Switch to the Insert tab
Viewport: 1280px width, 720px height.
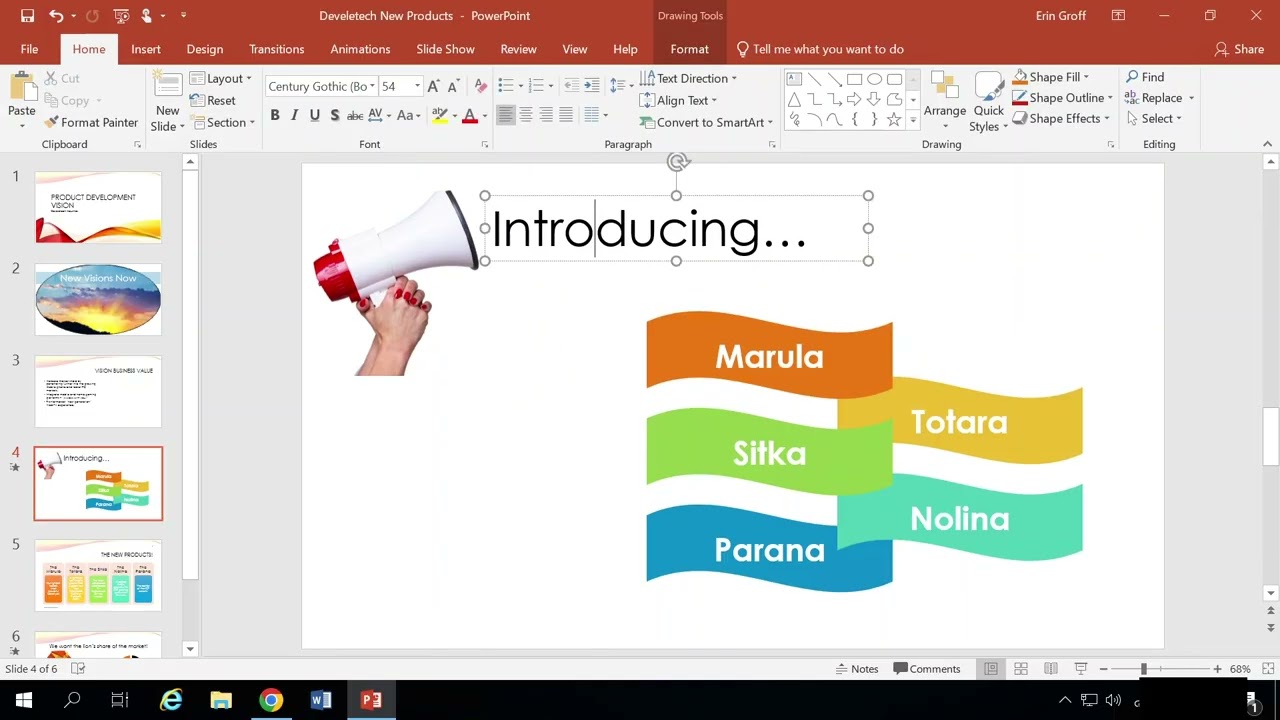[x=146, y=49]
